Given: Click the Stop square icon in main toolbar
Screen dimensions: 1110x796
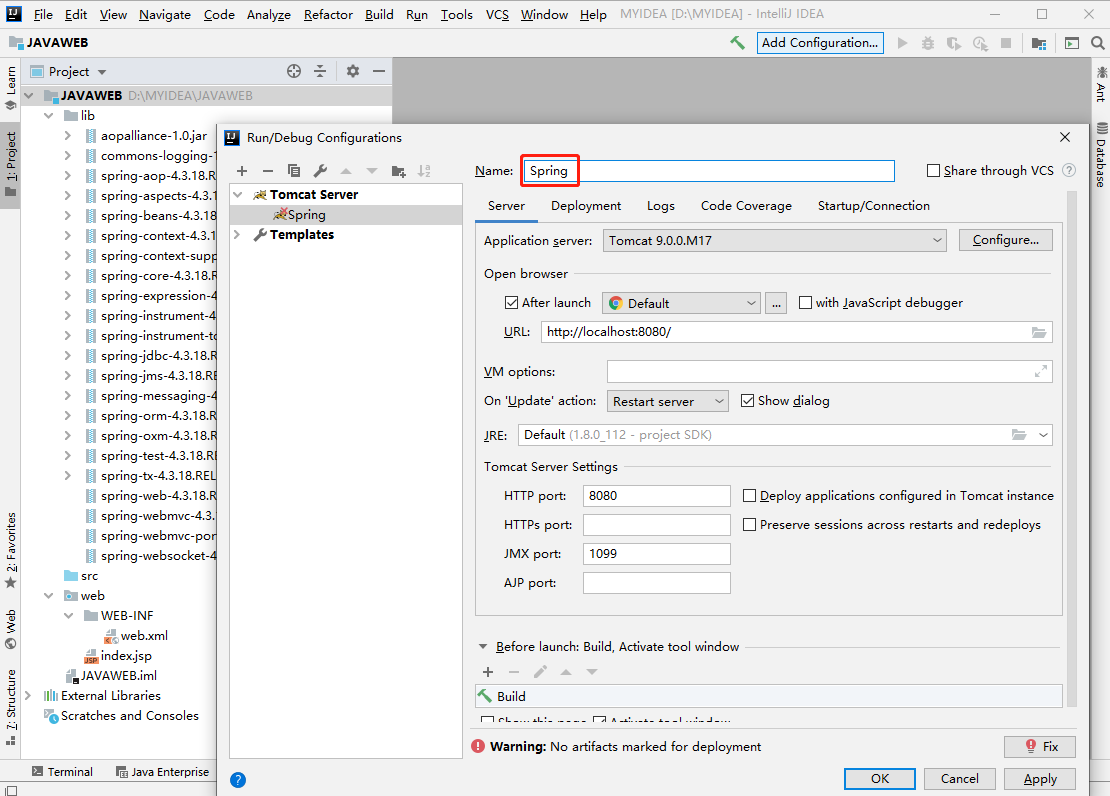Looking at the screenshot, I should click(1005, 43).
